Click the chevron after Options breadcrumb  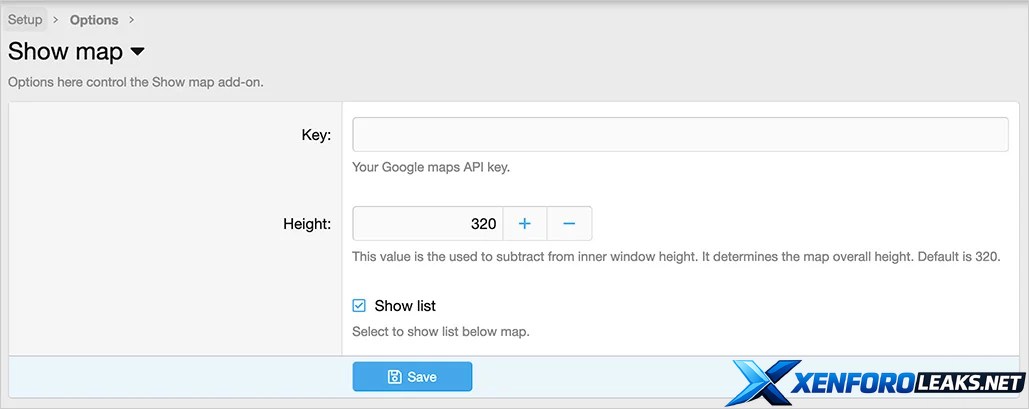point(131,20)
